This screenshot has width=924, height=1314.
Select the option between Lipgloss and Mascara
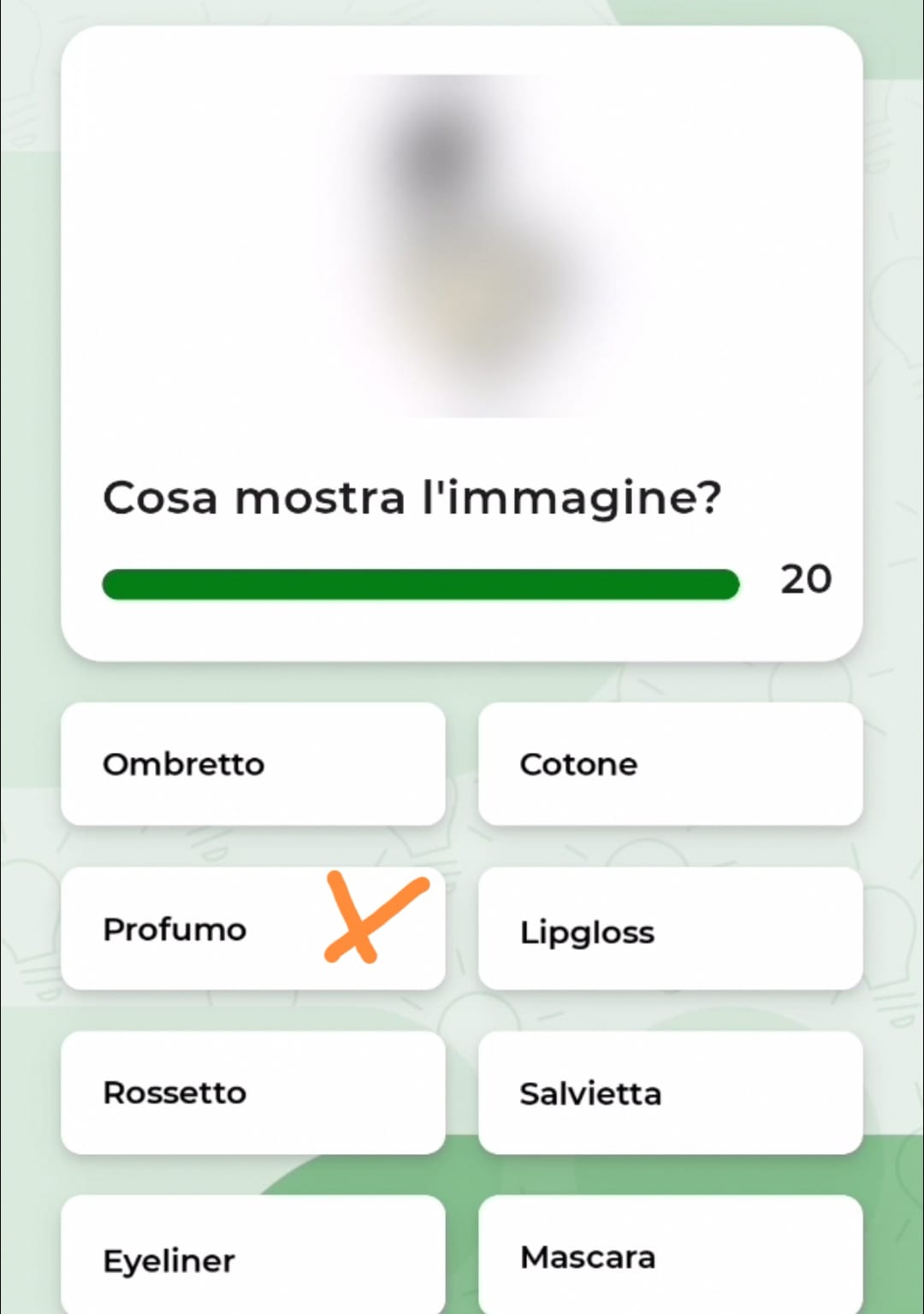(x=670, y=1092)
